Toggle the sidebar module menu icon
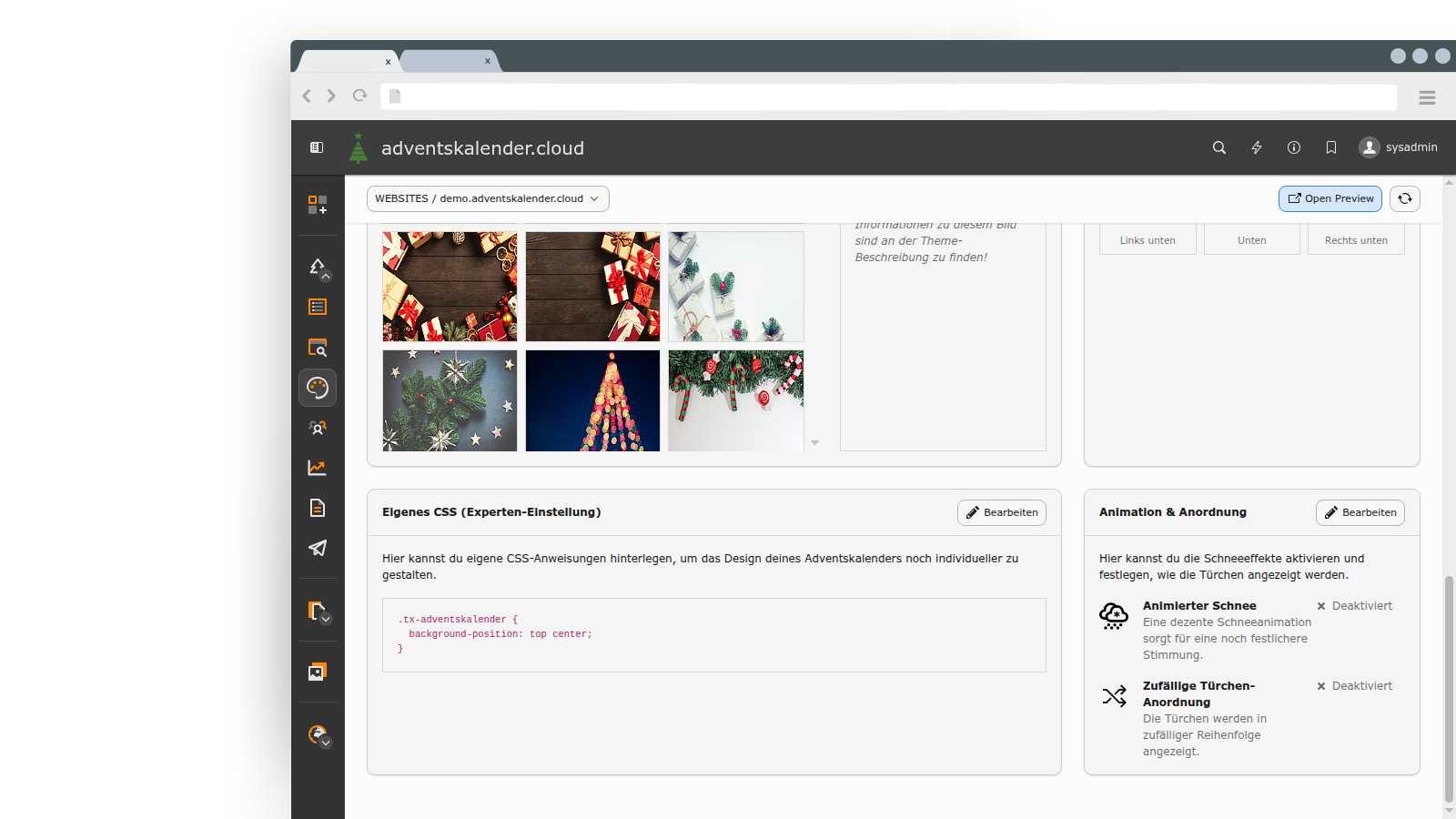The image size is (1456, 819). pos(317,147)
